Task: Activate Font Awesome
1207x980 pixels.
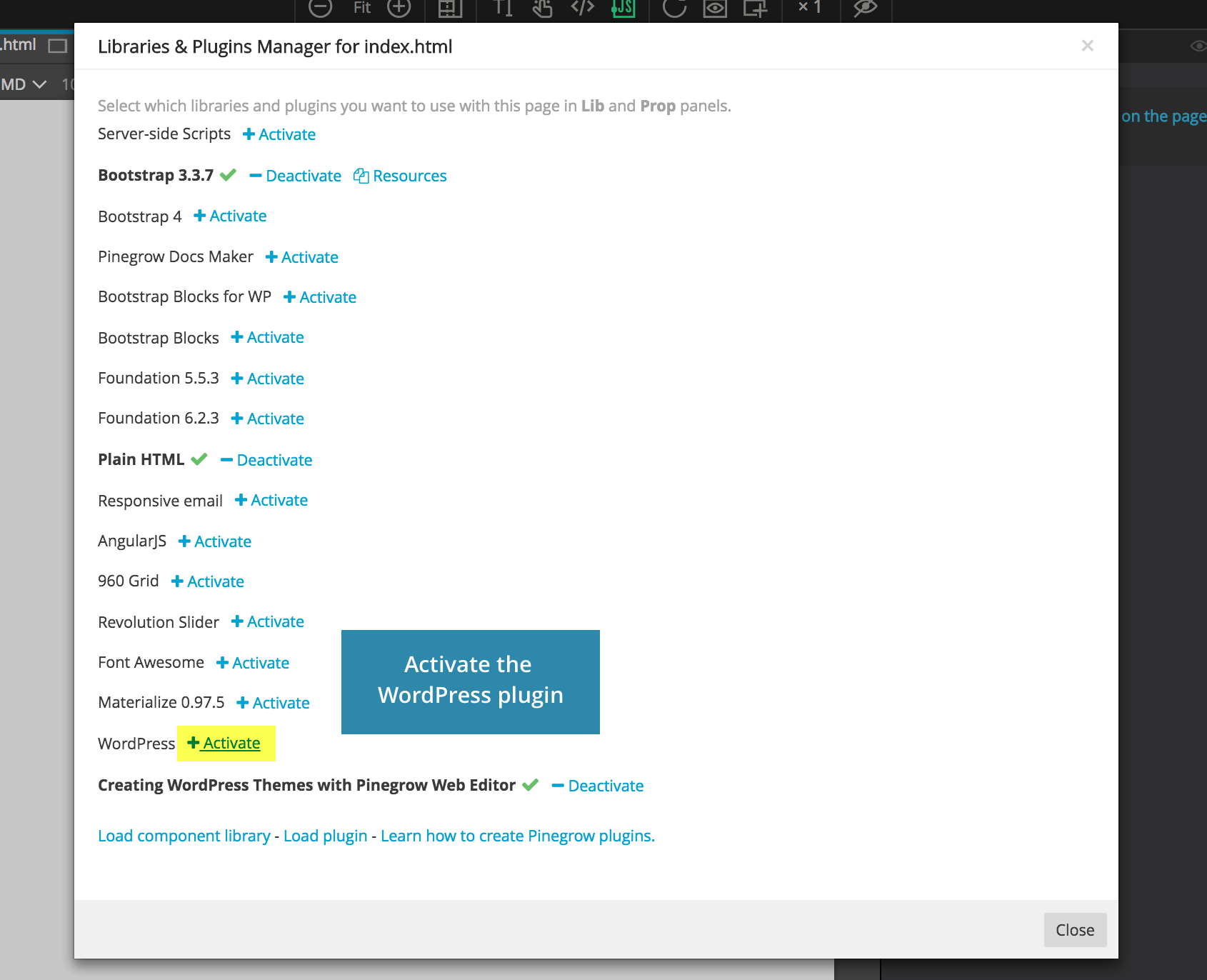Action: pyautogui.click(x=253, y=663)
